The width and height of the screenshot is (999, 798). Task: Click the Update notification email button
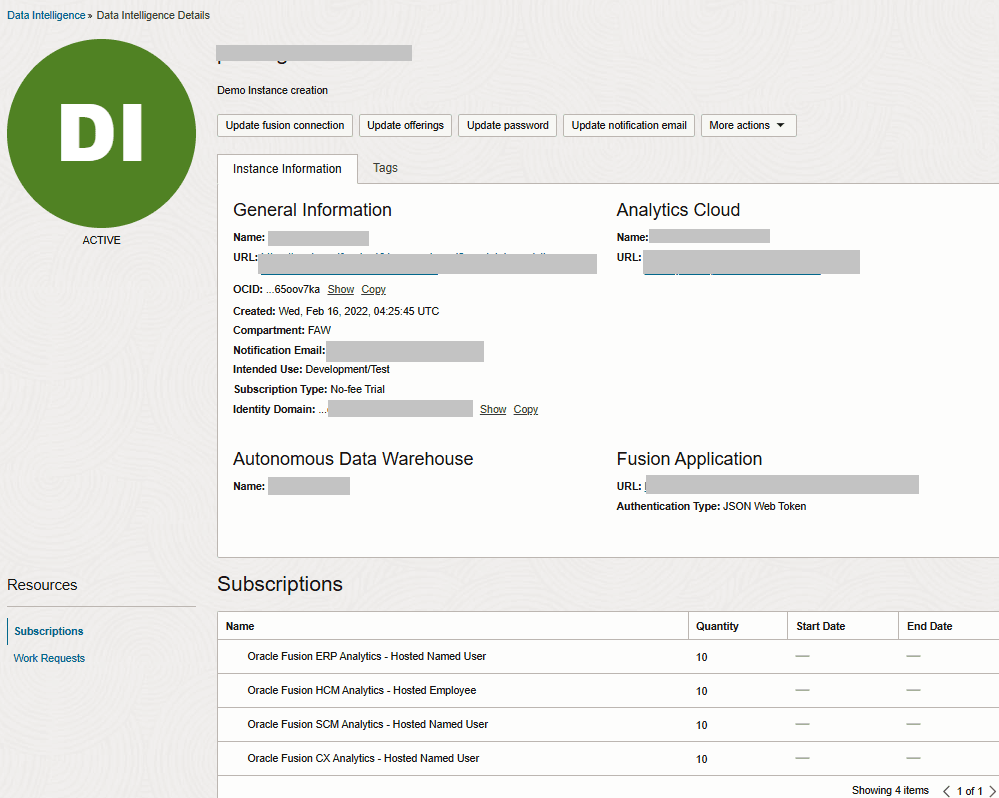[x=628, y=125]
